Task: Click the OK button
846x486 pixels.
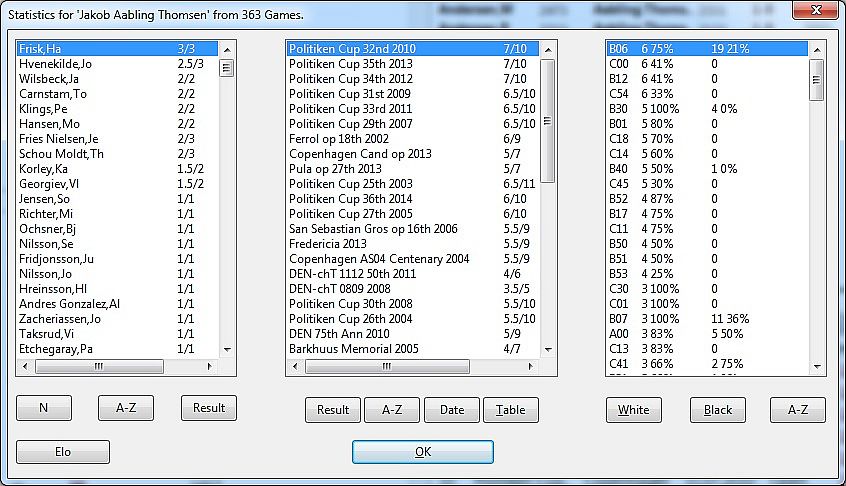Action: [x=422, y=452]
